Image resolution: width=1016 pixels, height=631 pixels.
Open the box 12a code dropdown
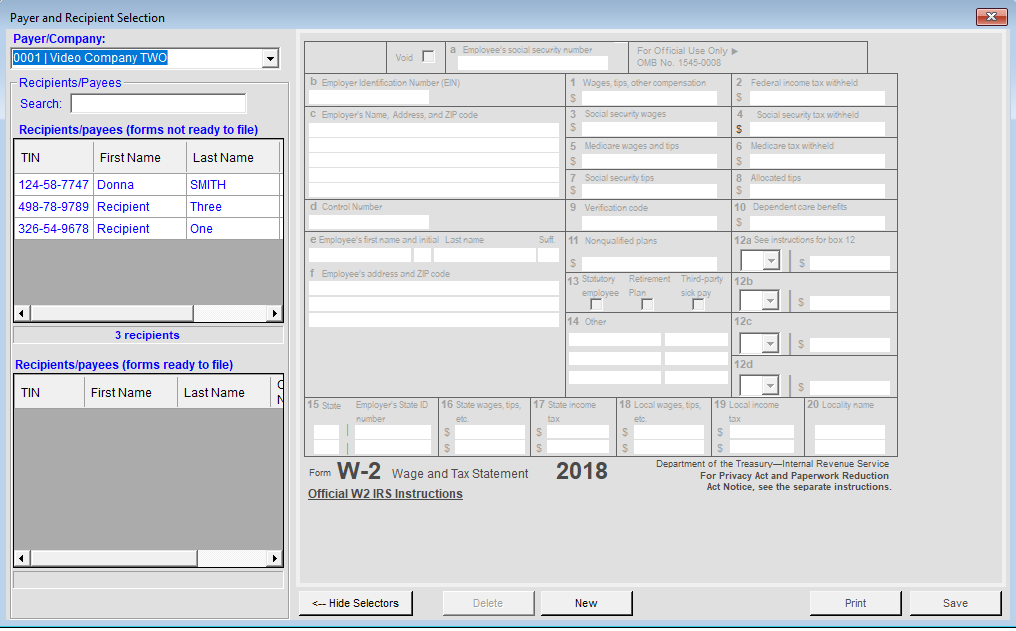click(771, 260)
